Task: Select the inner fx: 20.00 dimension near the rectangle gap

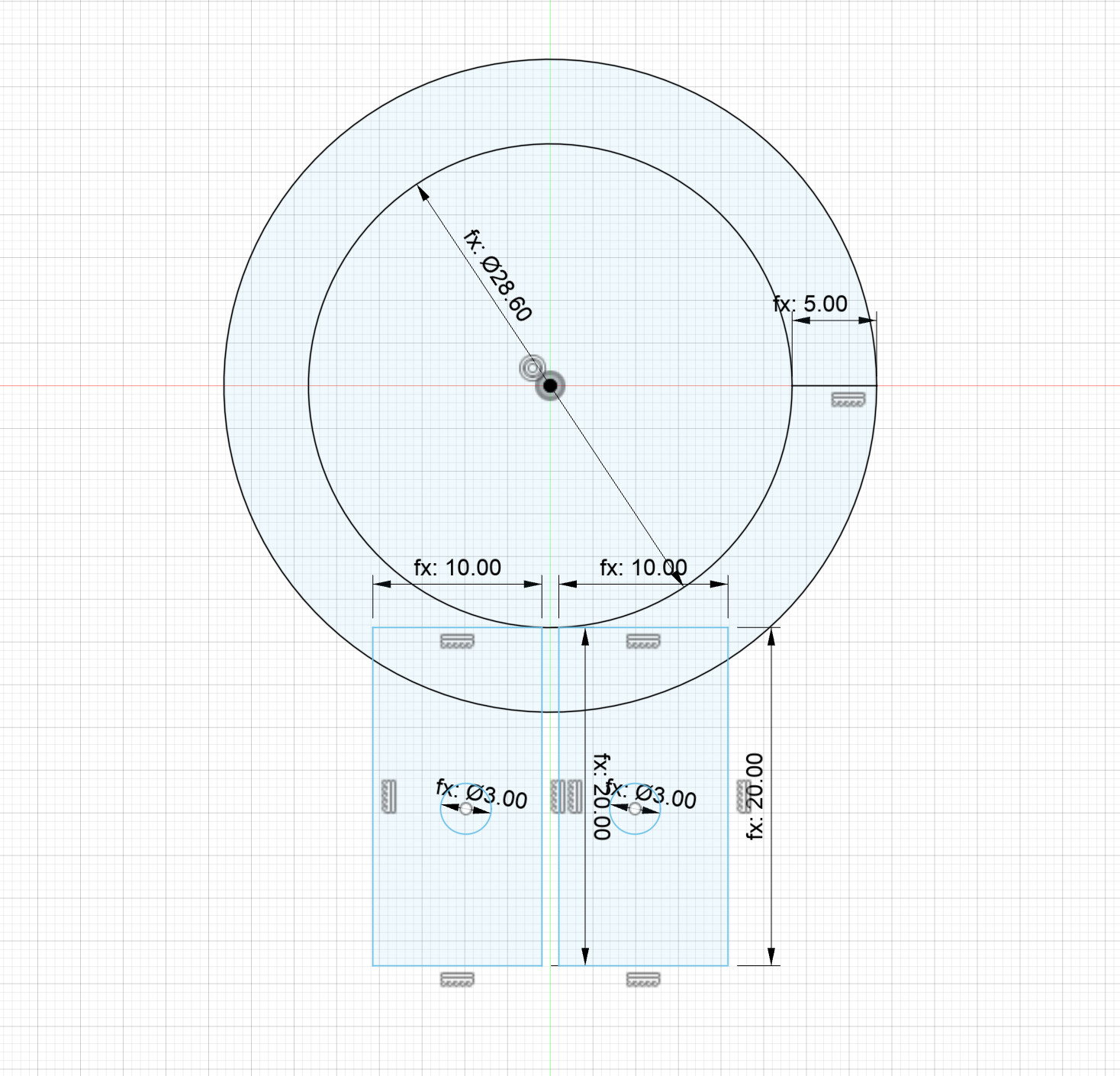Action: [602, 796]
